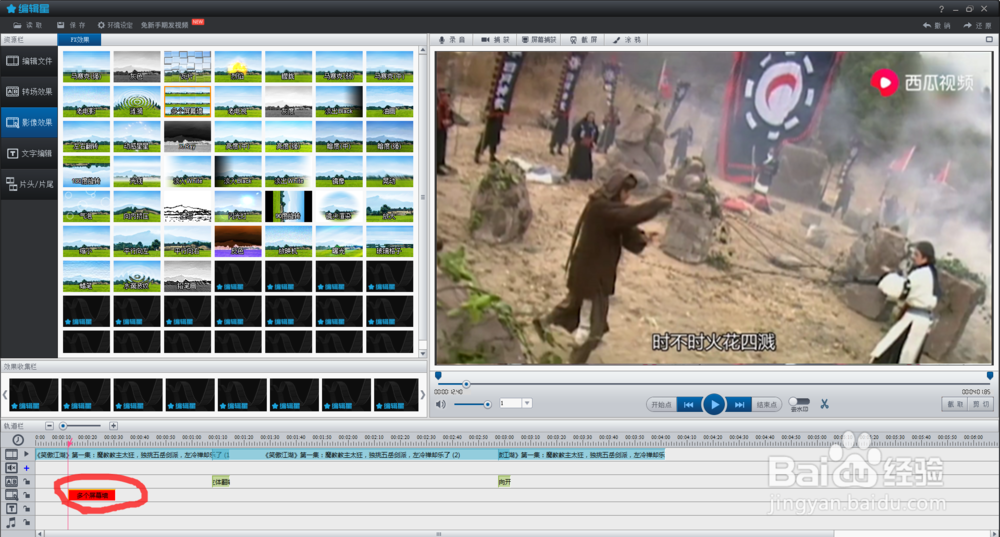Screen dimensions: 1000x537
Task: Redo with the 还原 arrow button
Action: click(977, 25)
